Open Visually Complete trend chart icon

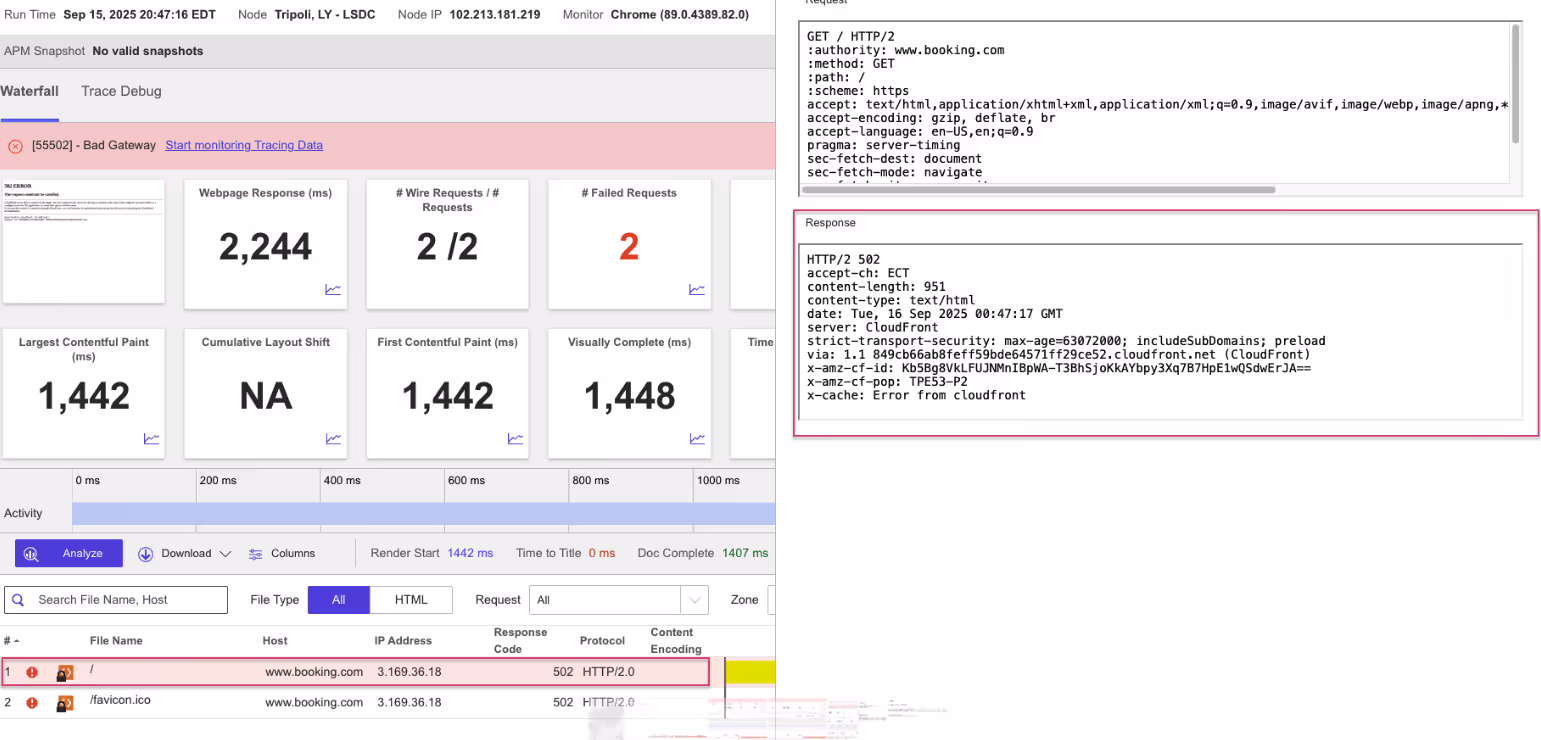click(697, 439)
